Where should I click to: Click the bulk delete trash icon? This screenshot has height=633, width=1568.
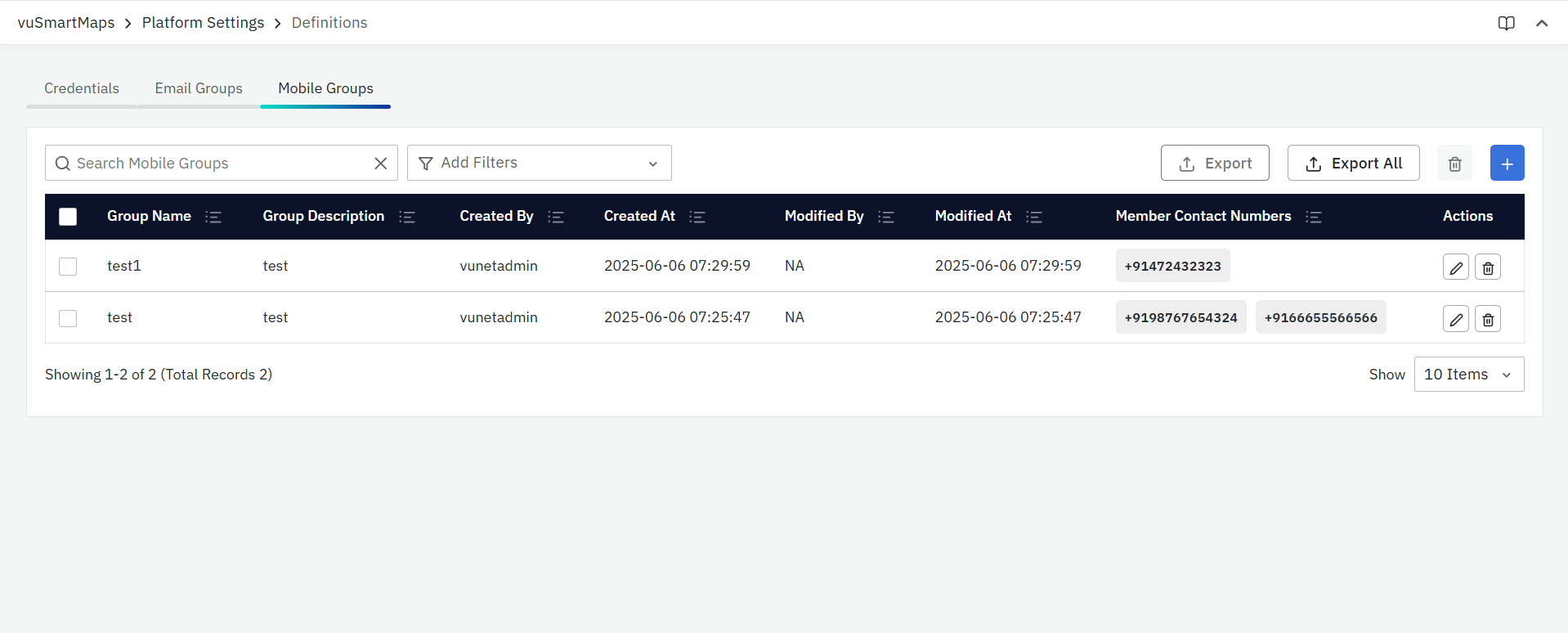(x=1454, y=164)
